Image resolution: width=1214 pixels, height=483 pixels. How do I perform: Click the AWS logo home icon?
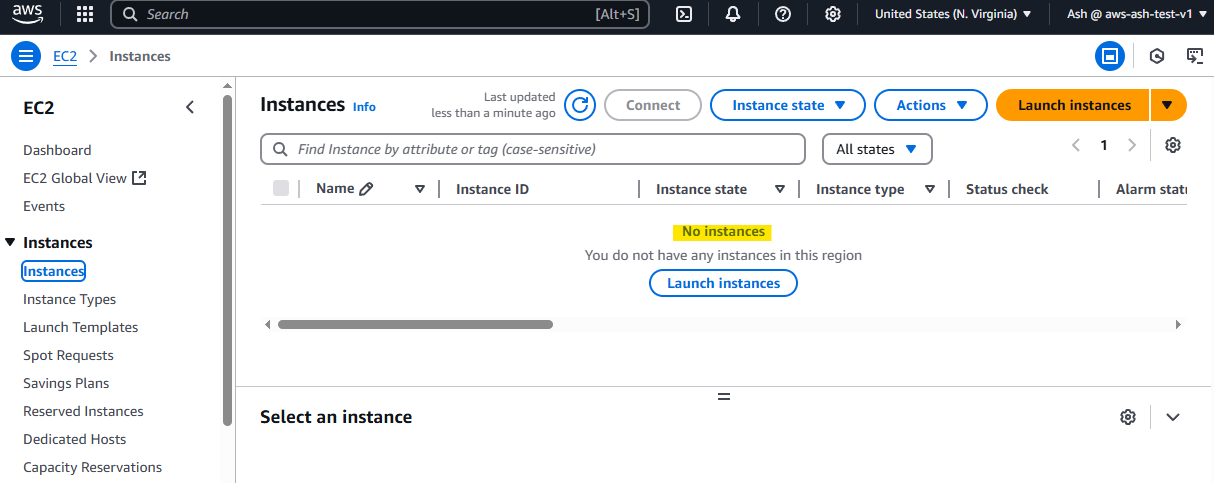28,14
